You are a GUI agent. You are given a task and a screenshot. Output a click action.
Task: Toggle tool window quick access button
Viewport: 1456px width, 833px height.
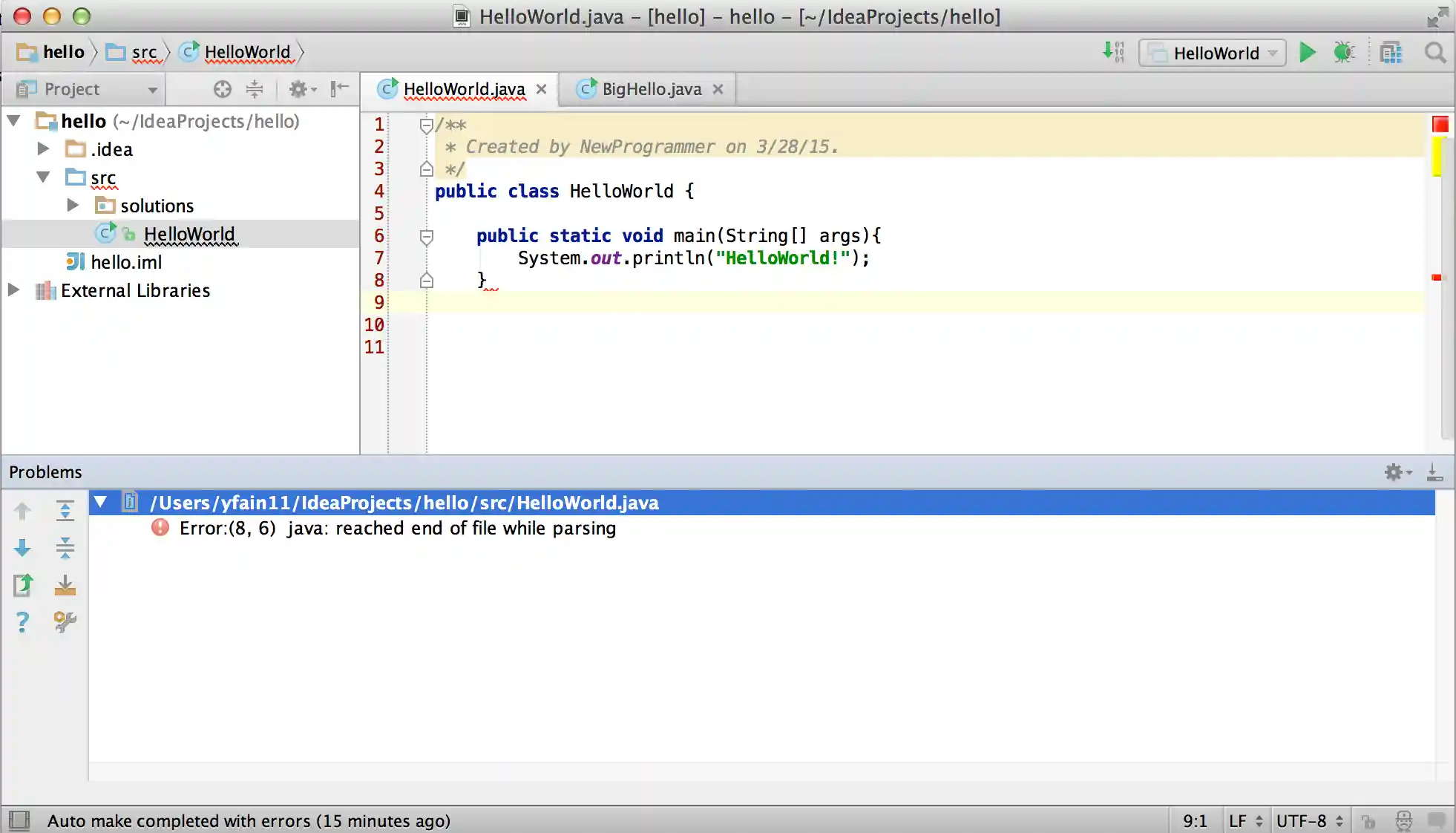tap(19, 820)
